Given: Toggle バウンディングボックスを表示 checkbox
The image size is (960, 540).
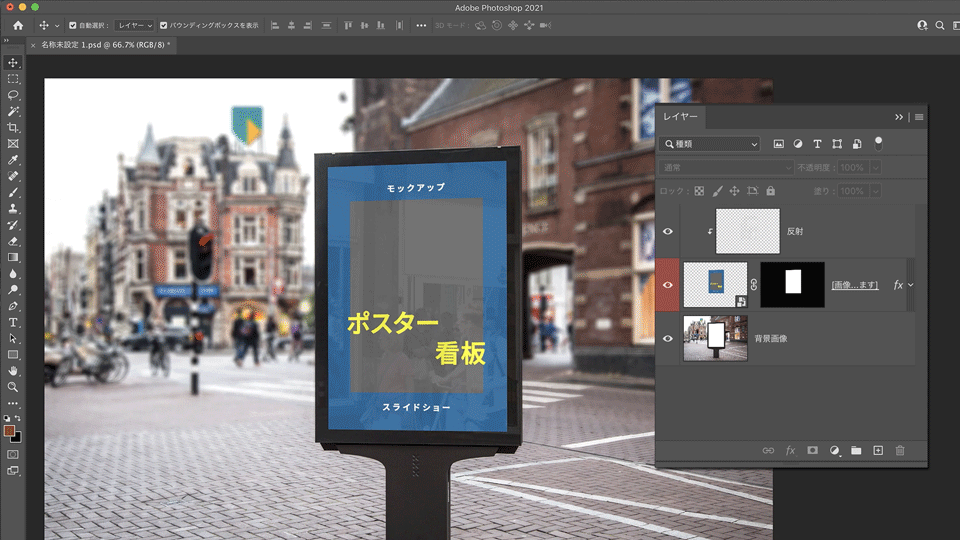Looking at the screenshot, I should (x=164, y=25).
